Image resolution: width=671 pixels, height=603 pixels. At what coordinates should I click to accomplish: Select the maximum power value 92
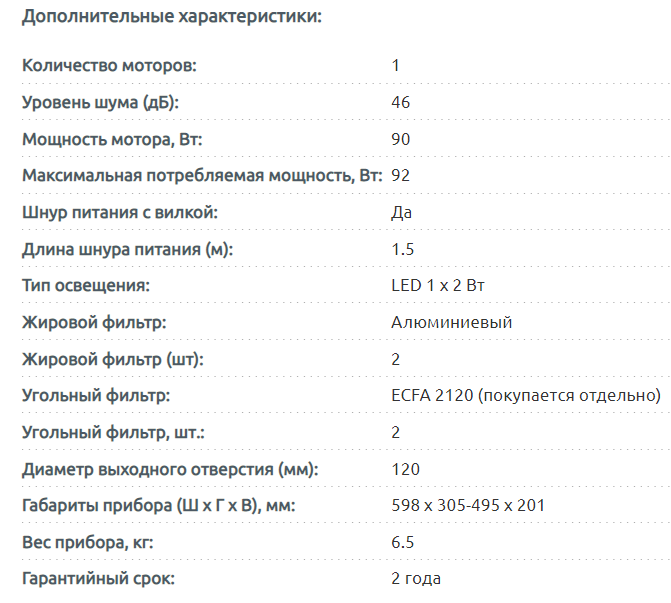click(401, 176)
